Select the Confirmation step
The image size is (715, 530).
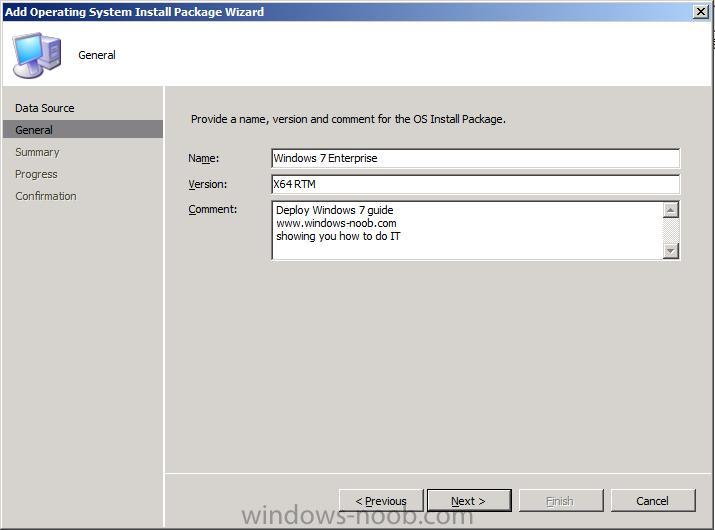pos(46,196)
